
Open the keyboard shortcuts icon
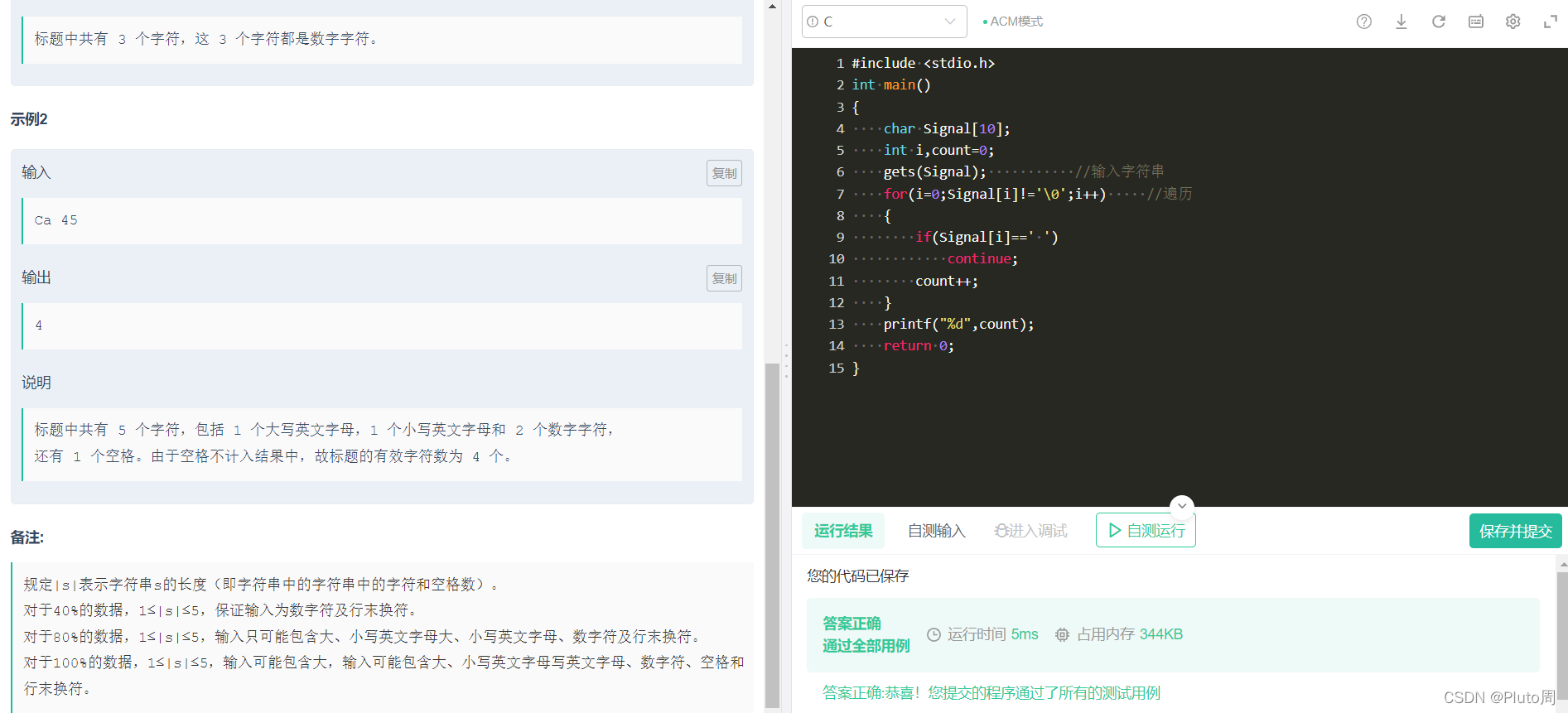click(1475, 22)
